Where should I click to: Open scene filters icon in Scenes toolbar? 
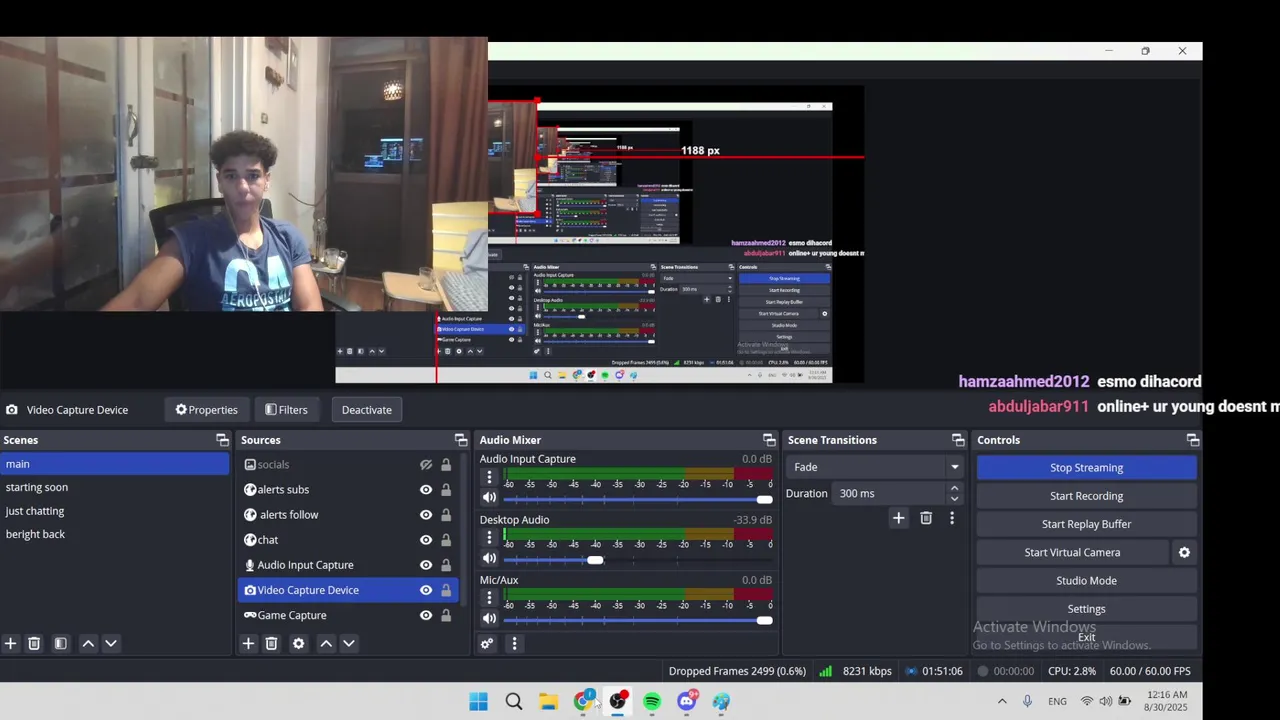[x=60, y=644]
